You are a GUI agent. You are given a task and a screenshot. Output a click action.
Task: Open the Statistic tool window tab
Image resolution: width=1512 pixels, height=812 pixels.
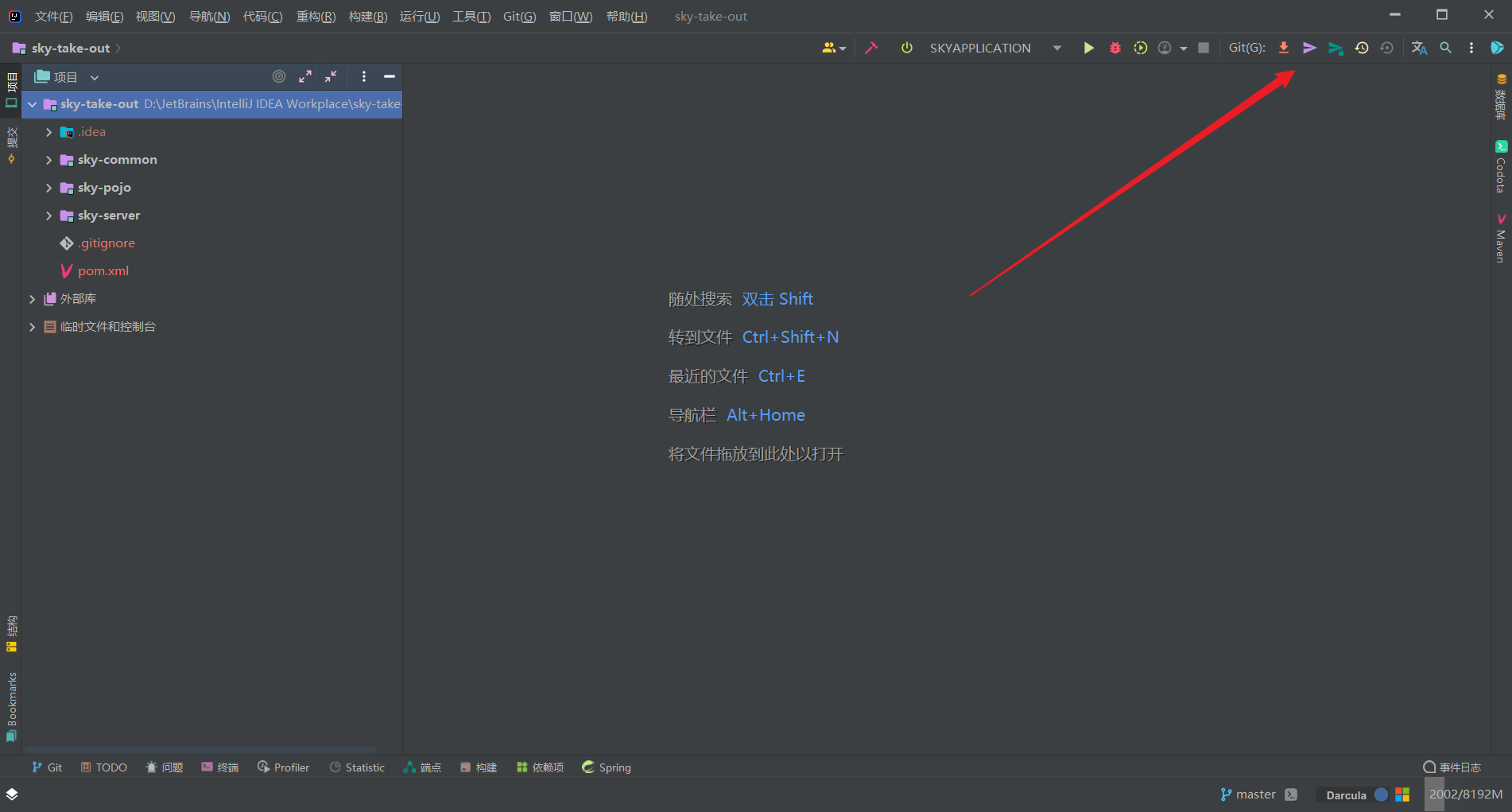pos(357,767)
